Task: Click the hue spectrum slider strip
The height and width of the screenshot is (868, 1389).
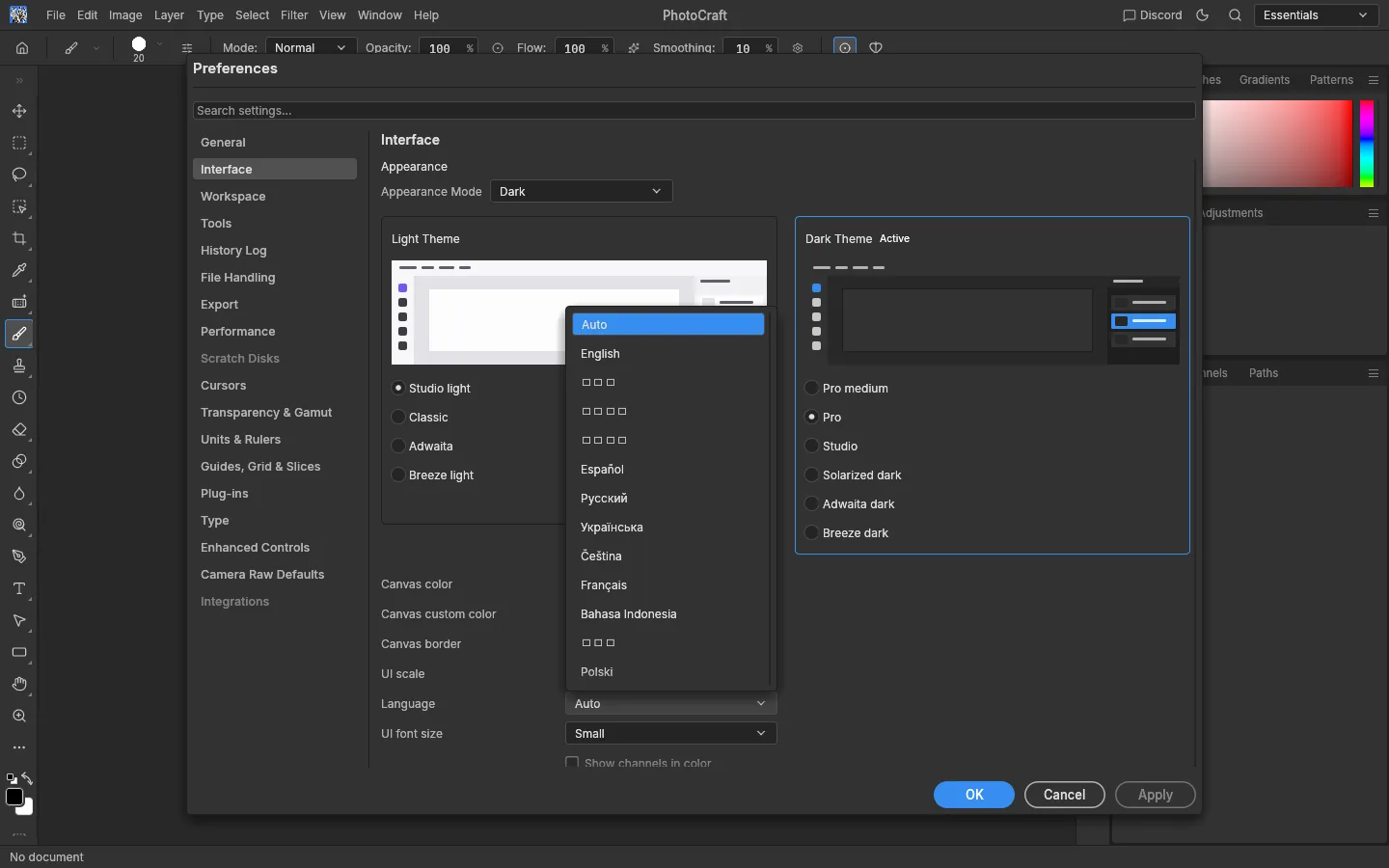Action: [1367, 144]
